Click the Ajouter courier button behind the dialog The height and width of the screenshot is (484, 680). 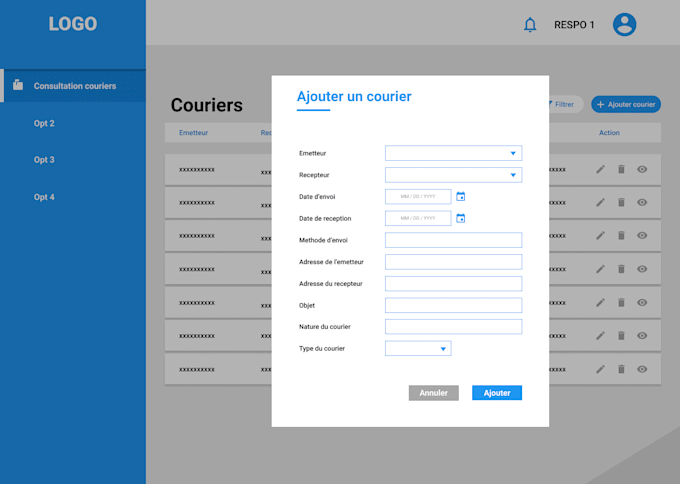point(626,105)
